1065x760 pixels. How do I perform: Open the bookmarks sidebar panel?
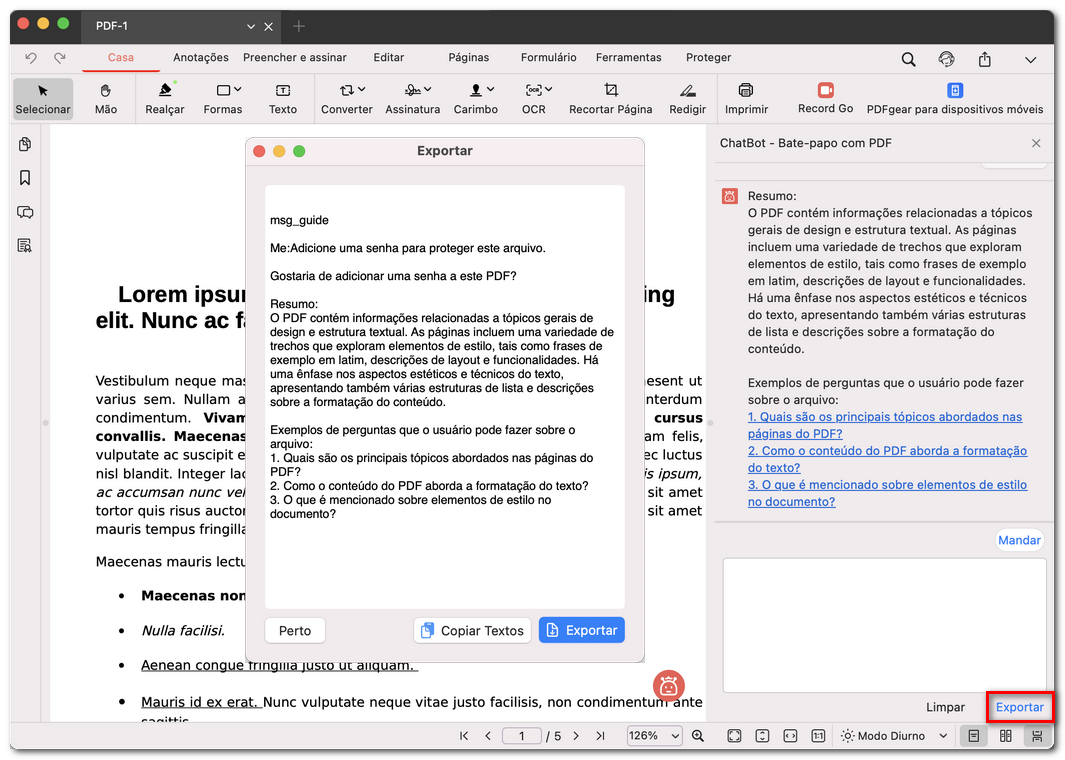(x=25, y=178)
